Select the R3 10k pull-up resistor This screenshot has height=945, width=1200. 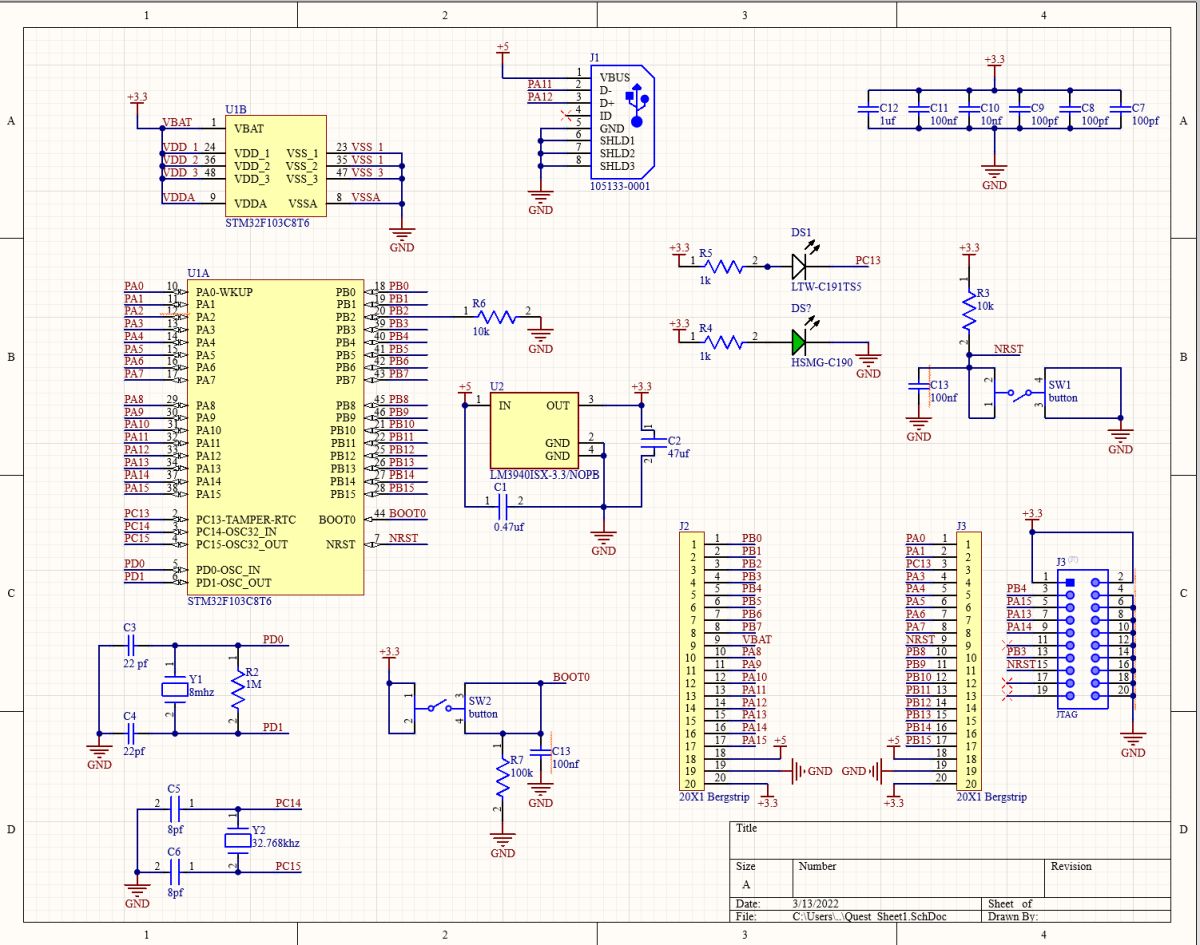coord(968,311)
